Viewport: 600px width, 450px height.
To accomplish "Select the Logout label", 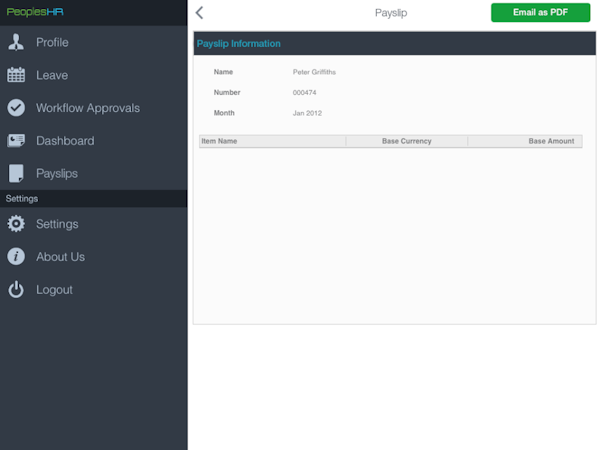I will point(54,290).
